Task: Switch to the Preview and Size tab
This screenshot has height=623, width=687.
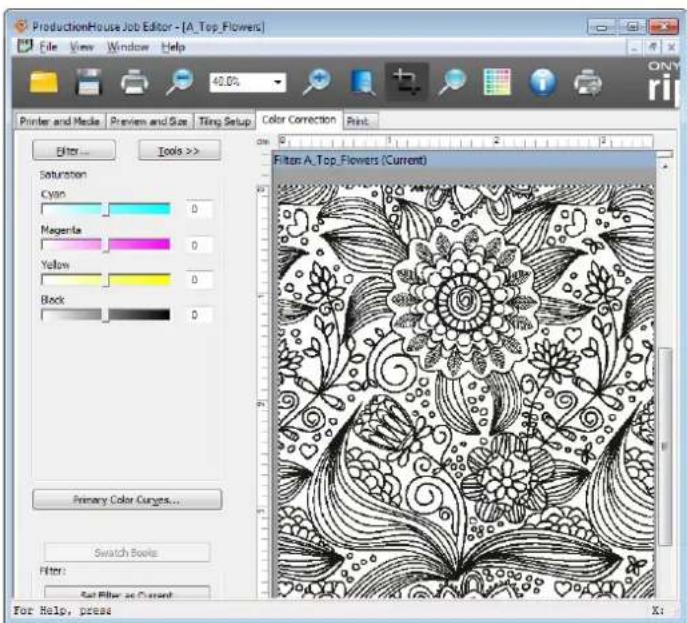Action: [149, 121]
